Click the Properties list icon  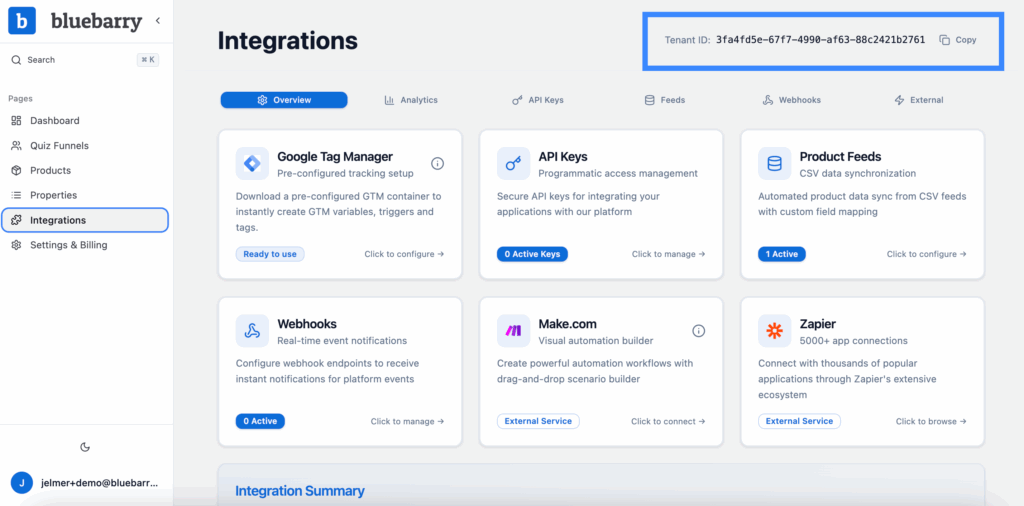[16, 195]
